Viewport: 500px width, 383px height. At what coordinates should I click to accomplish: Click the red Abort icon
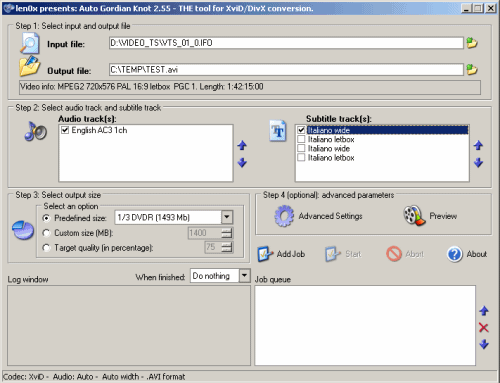(394, 254)
